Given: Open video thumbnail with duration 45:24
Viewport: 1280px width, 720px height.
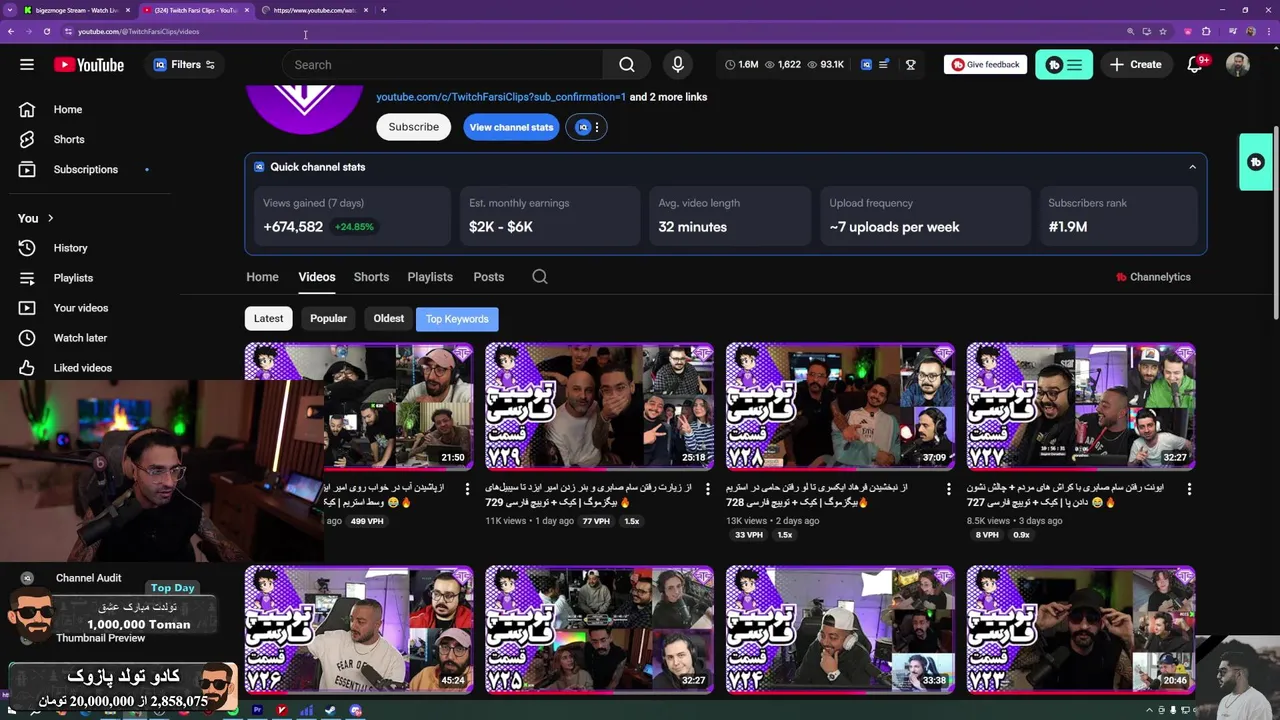Looking at the screenshot, I should tap(359, 630).
